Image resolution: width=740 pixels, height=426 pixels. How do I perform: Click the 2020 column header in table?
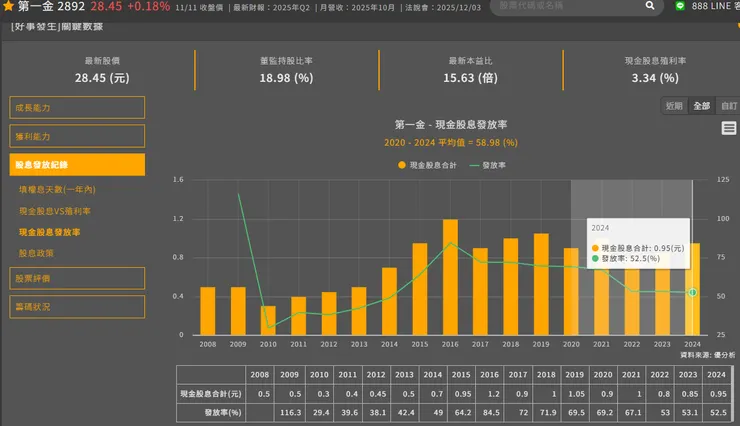click(x=603, y=375)
